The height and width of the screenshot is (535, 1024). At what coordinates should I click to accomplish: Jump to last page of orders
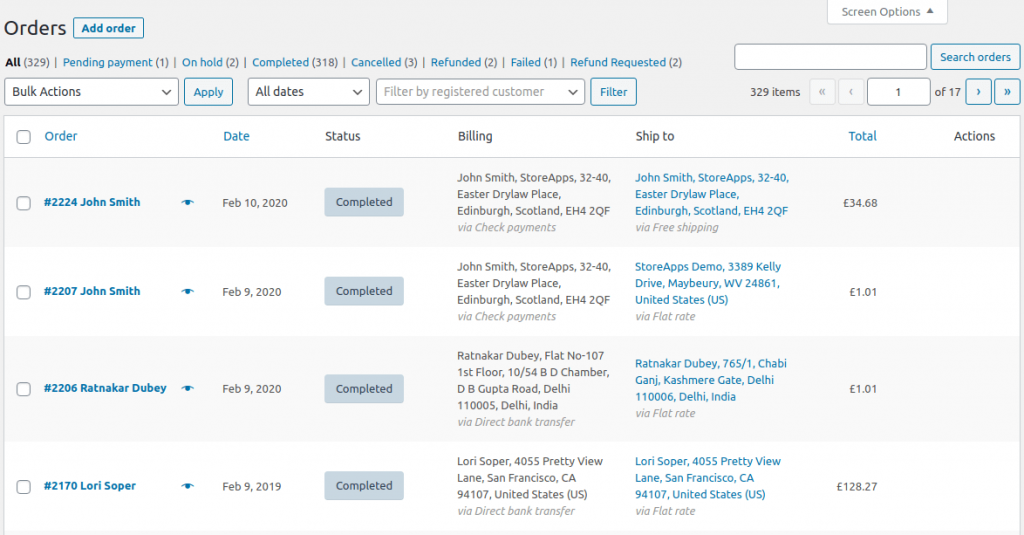(1007, 92)
